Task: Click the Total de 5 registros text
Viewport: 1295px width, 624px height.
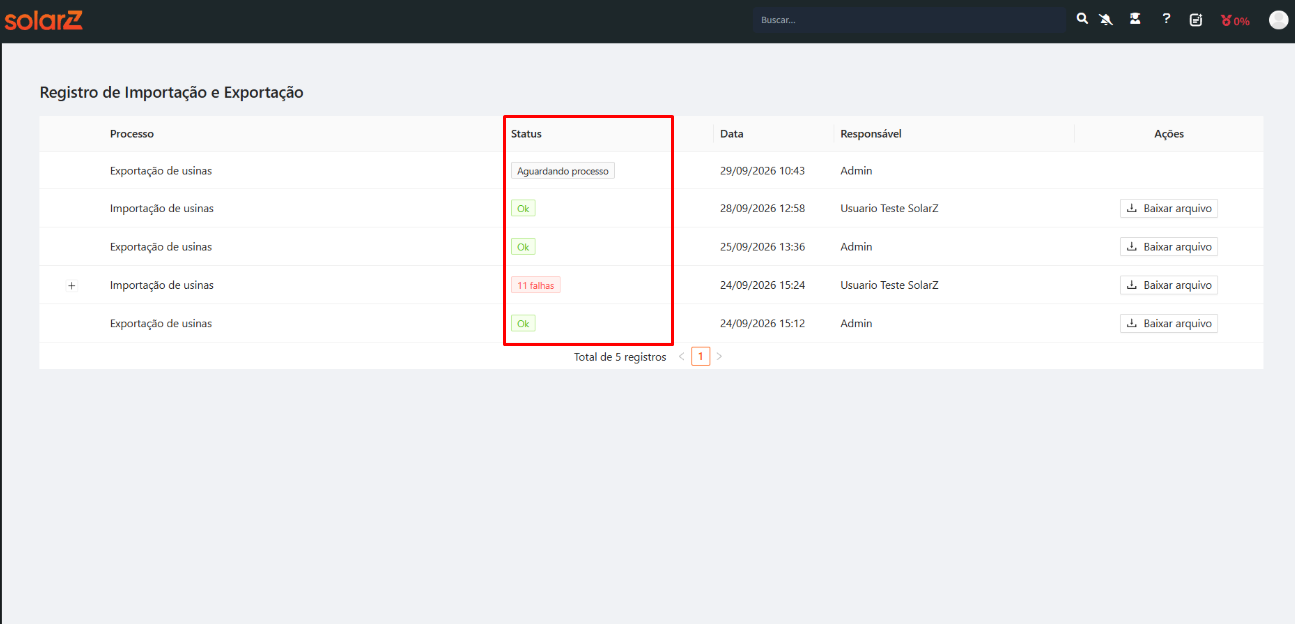Action: click(x=620, y=357)
